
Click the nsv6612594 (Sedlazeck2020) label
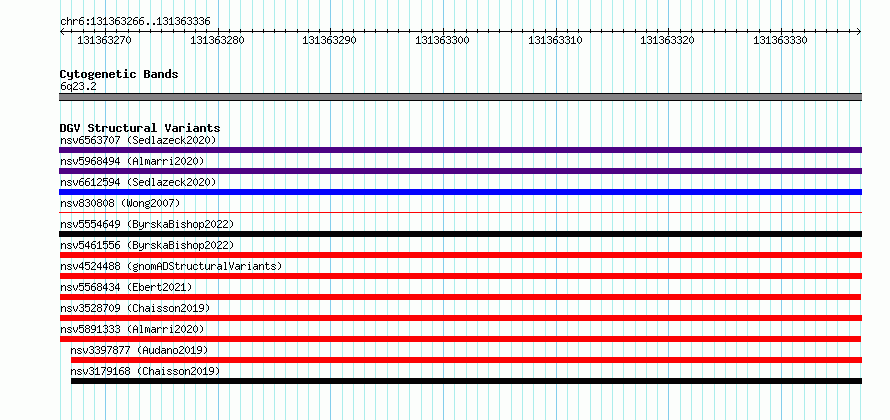click(138, 182)
